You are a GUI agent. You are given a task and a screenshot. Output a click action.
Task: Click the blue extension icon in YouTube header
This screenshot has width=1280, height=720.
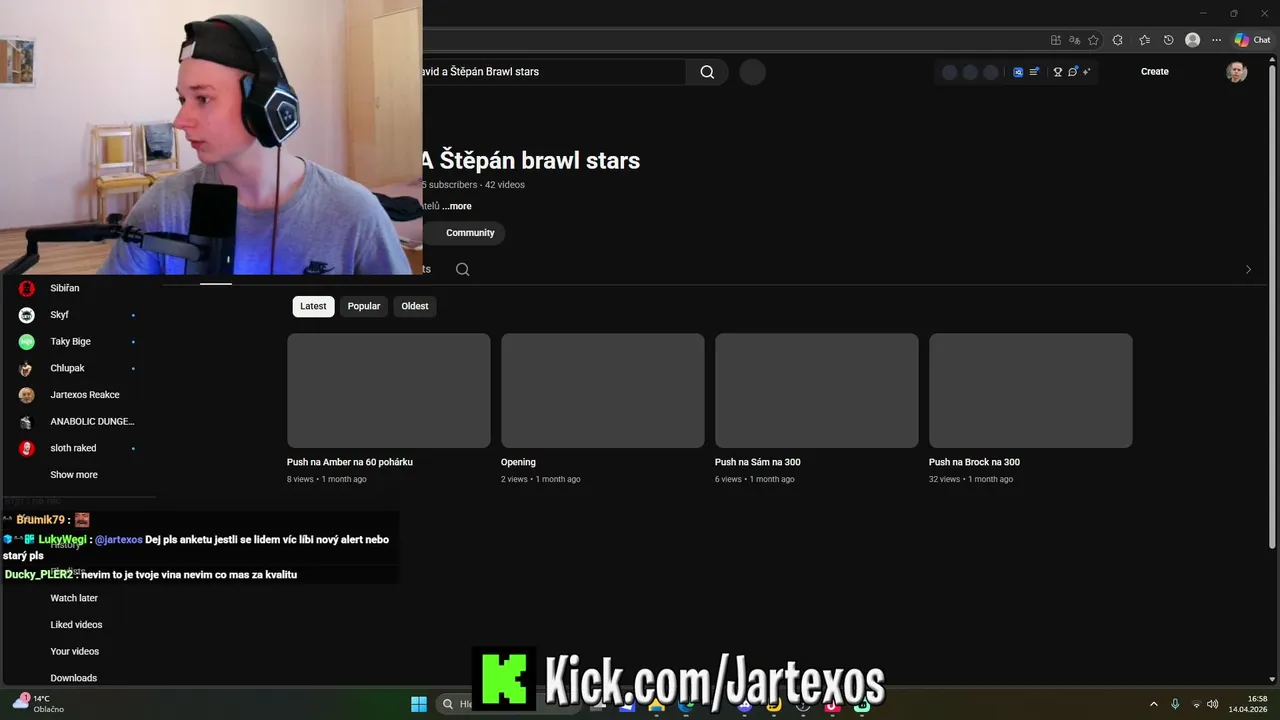1018,72
